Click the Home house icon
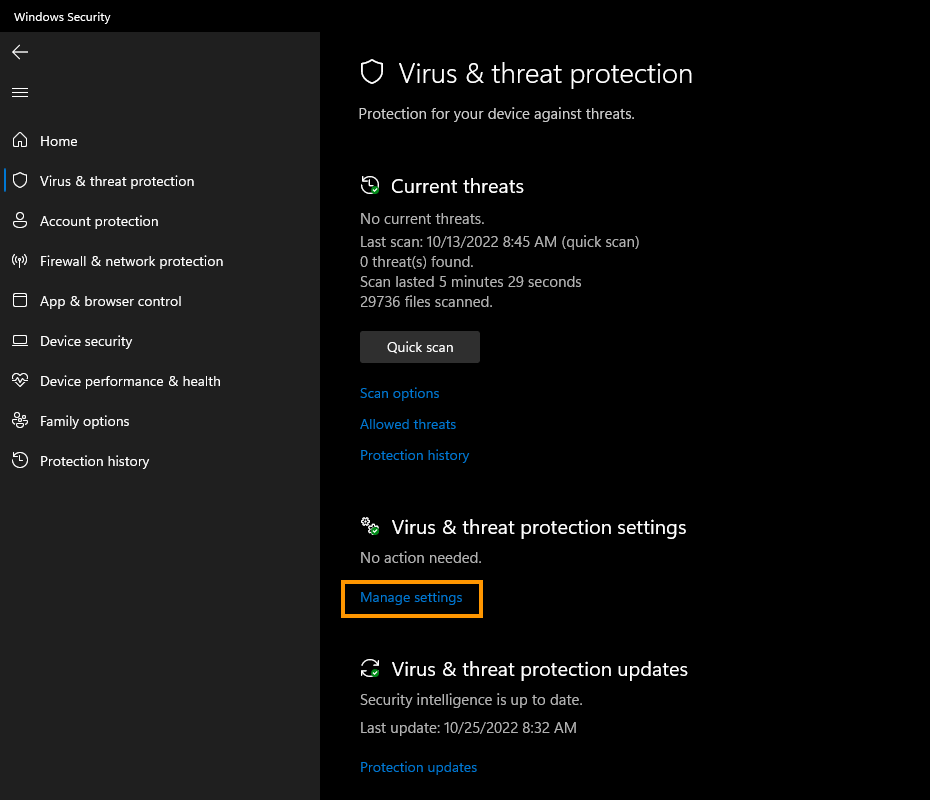The image size is (930, 800). point(20,140)
